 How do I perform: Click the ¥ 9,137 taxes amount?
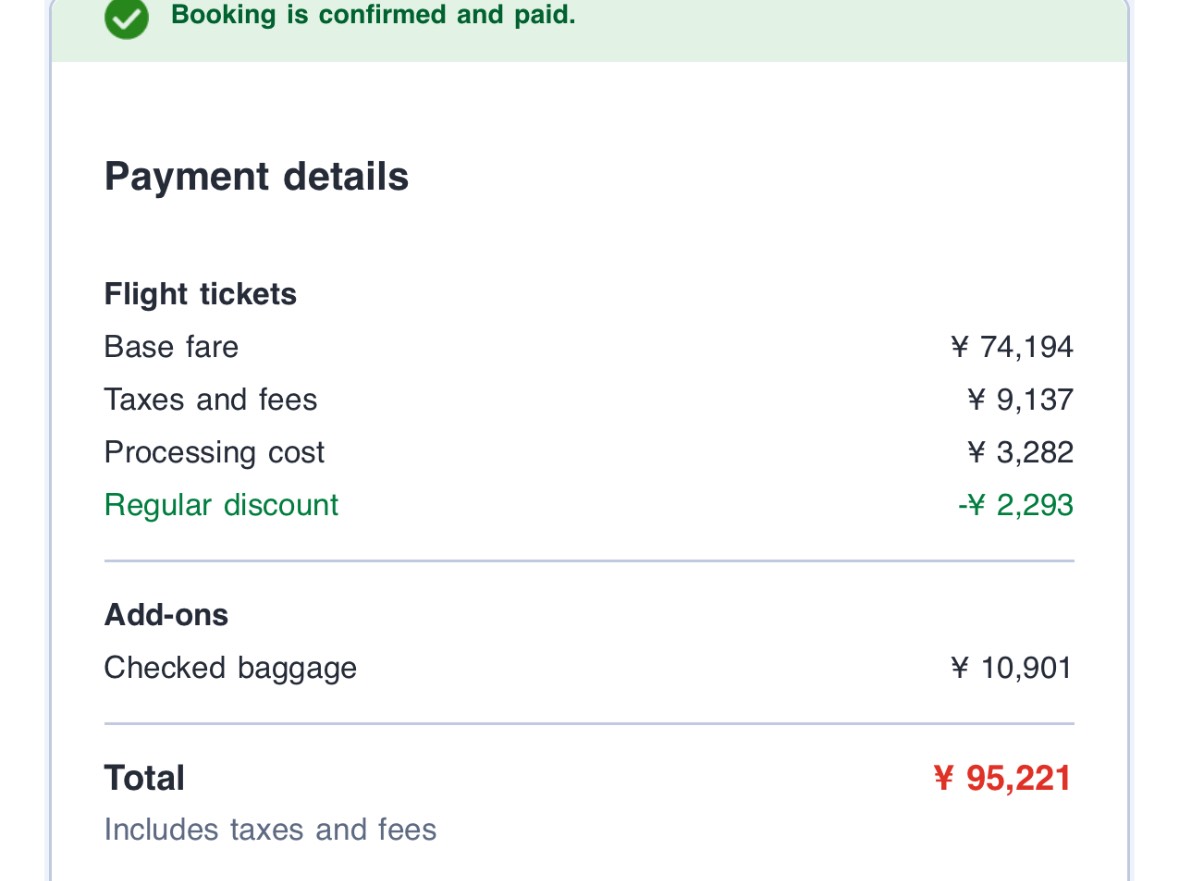pyautogui.click(x=1020, y=400)
